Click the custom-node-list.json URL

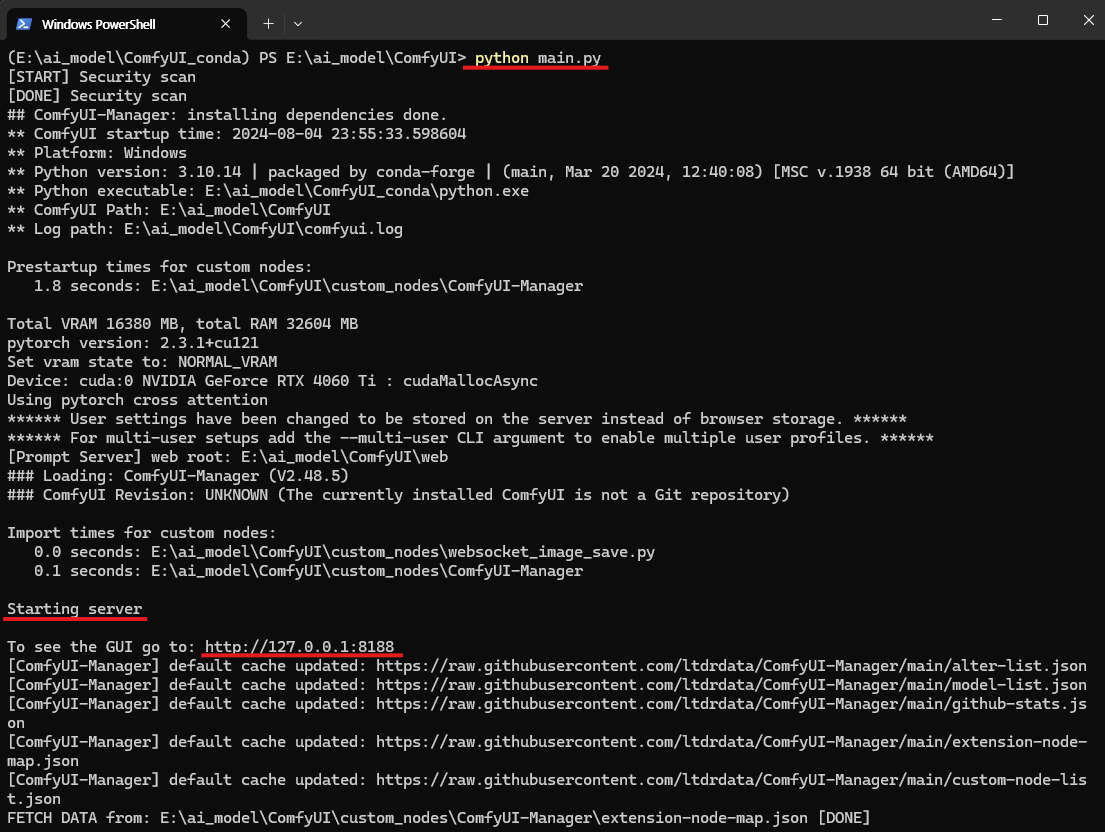[731, 780]
